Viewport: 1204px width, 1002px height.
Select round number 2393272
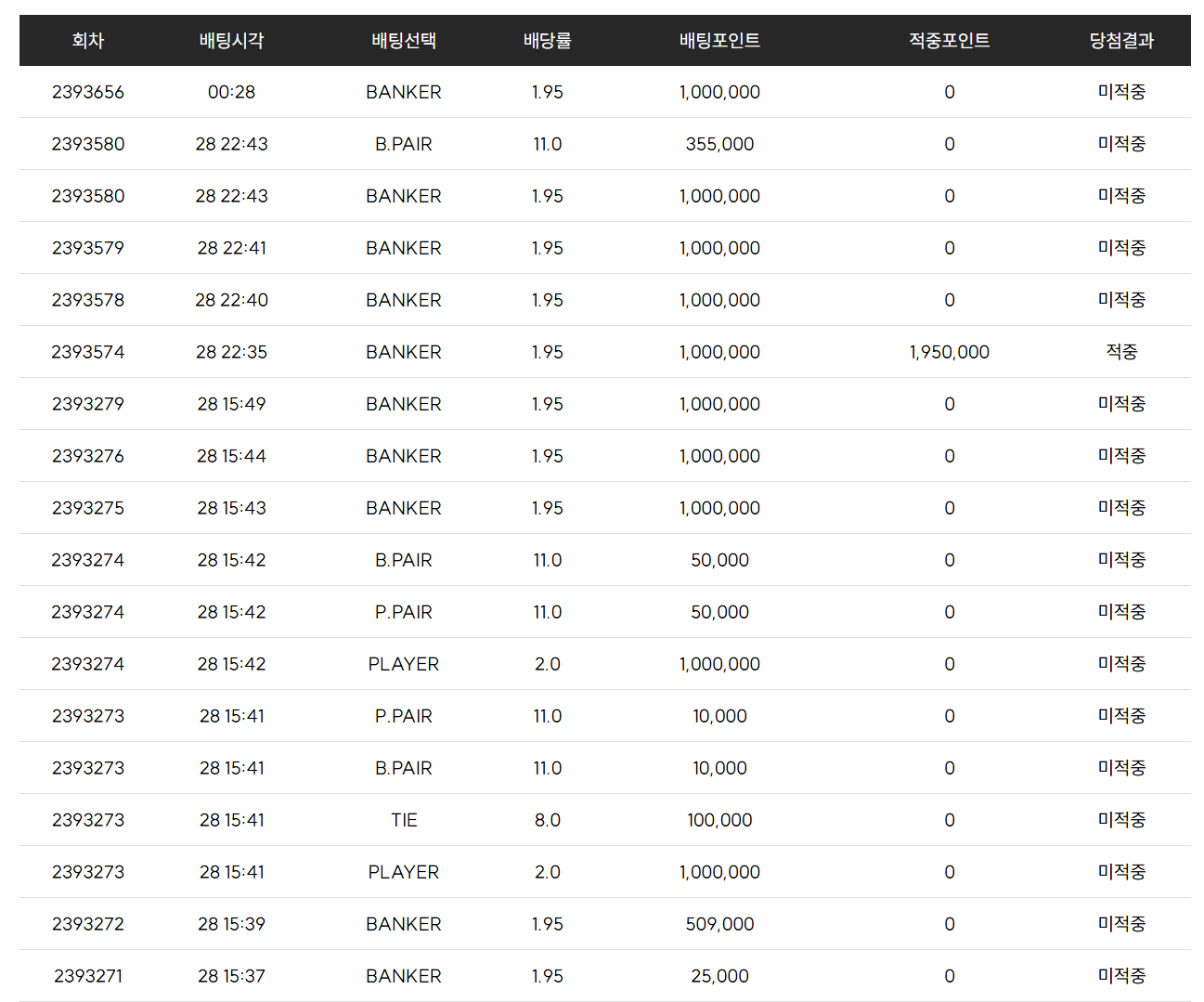[88, 924]
